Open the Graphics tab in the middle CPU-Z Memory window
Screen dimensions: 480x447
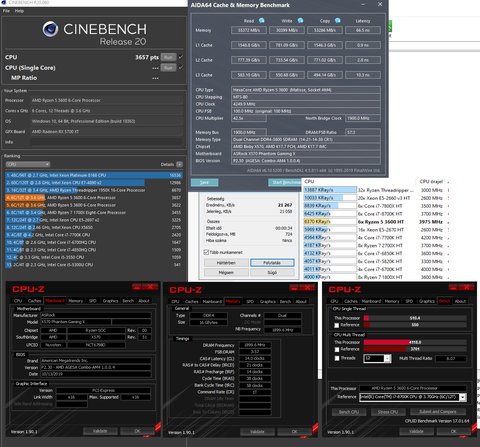click(x=268, y=301)
